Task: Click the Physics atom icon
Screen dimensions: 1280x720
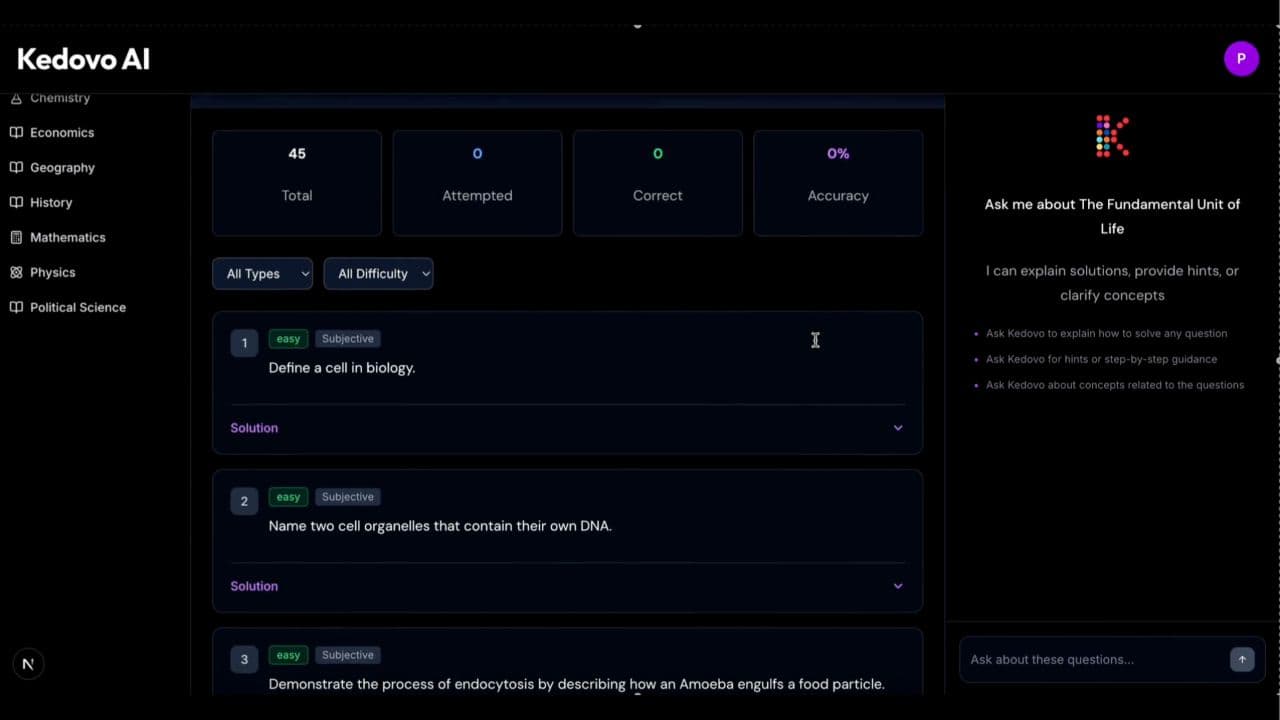Action: 18,272
